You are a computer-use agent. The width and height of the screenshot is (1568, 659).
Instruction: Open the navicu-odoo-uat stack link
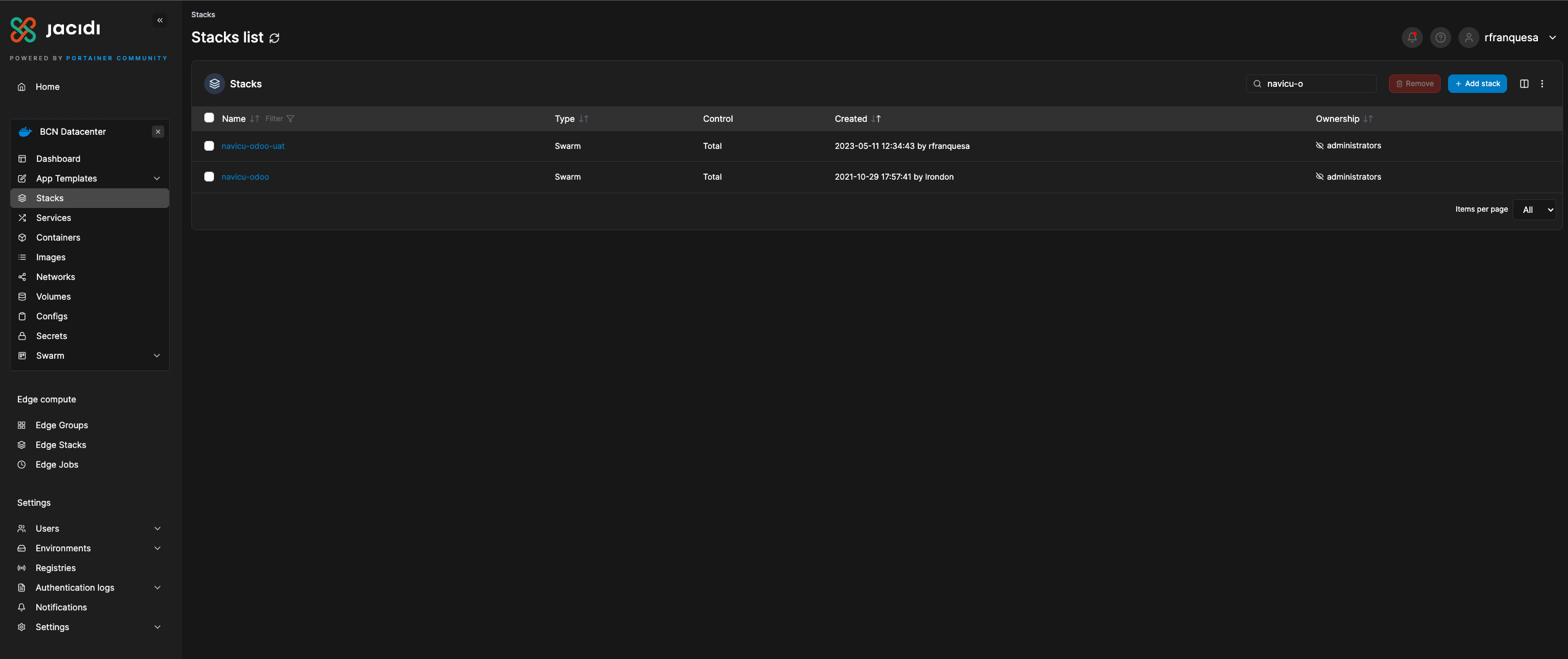point(253,146)
